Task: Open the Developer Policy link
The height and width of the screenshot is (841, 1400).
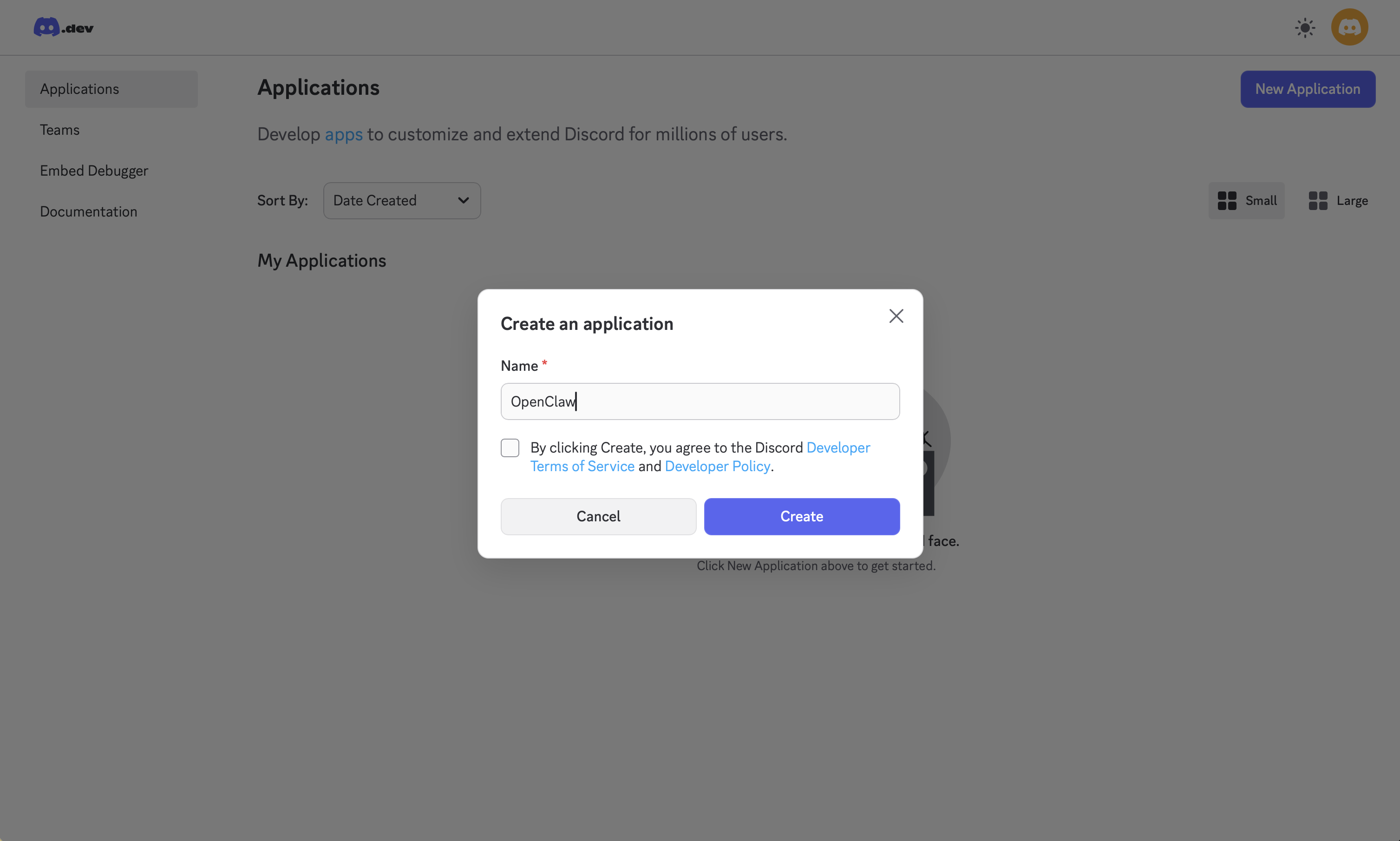Action: point(717,466)
